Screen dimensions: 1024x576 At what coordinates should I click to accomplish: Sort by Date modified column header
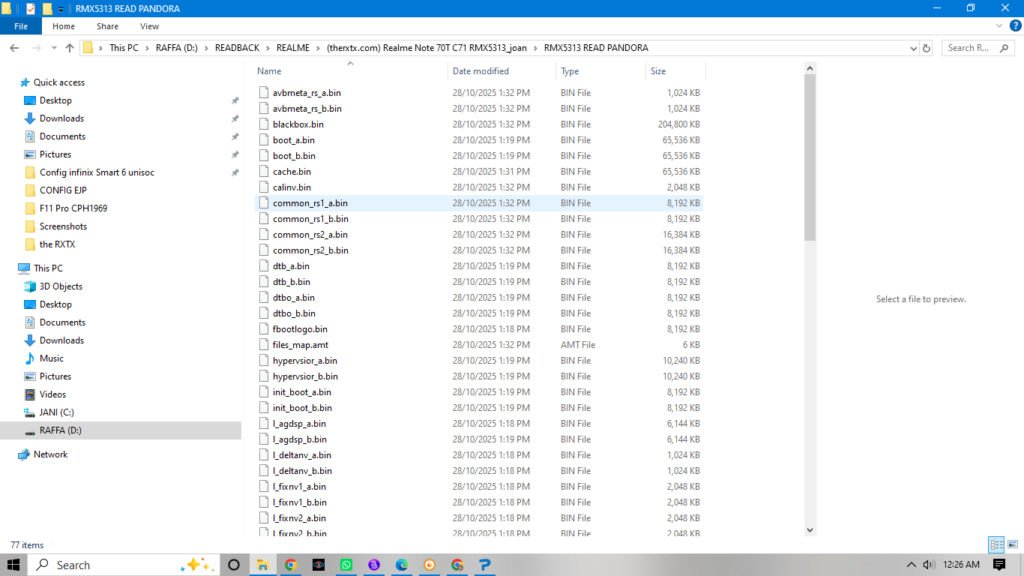click(480, 71)
